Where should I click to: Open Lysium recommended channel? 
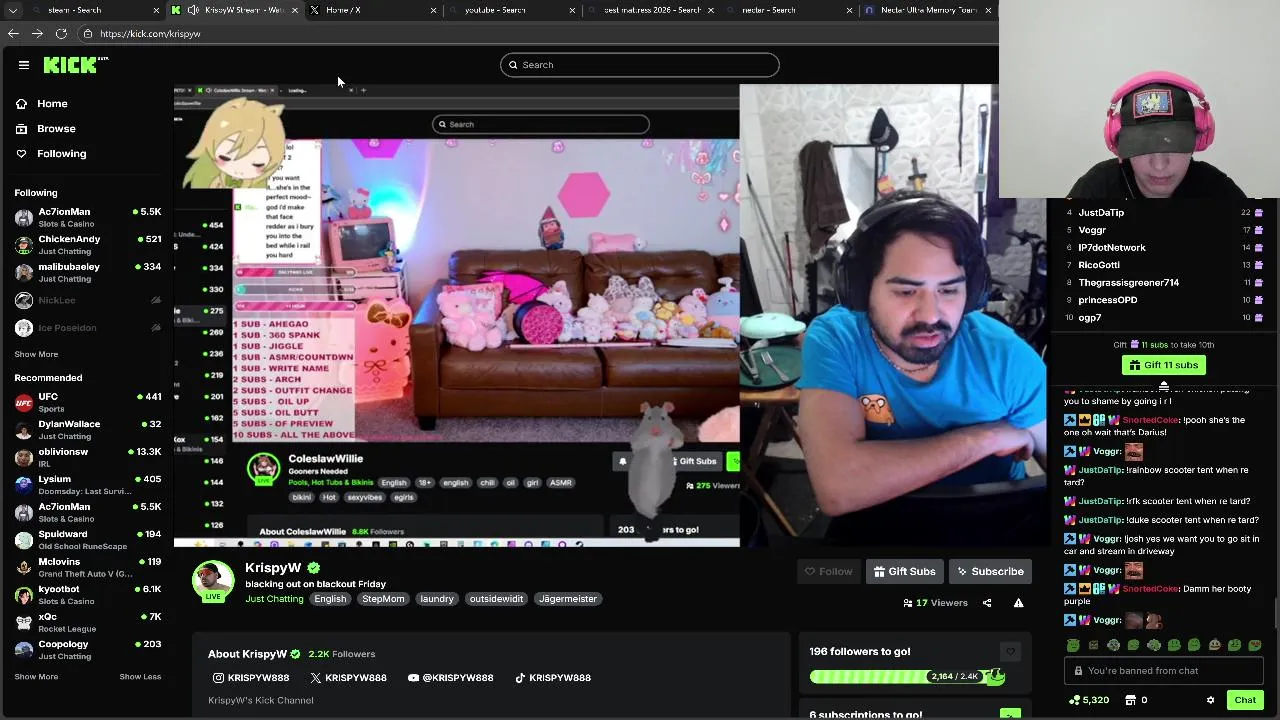tap(87, 485)
